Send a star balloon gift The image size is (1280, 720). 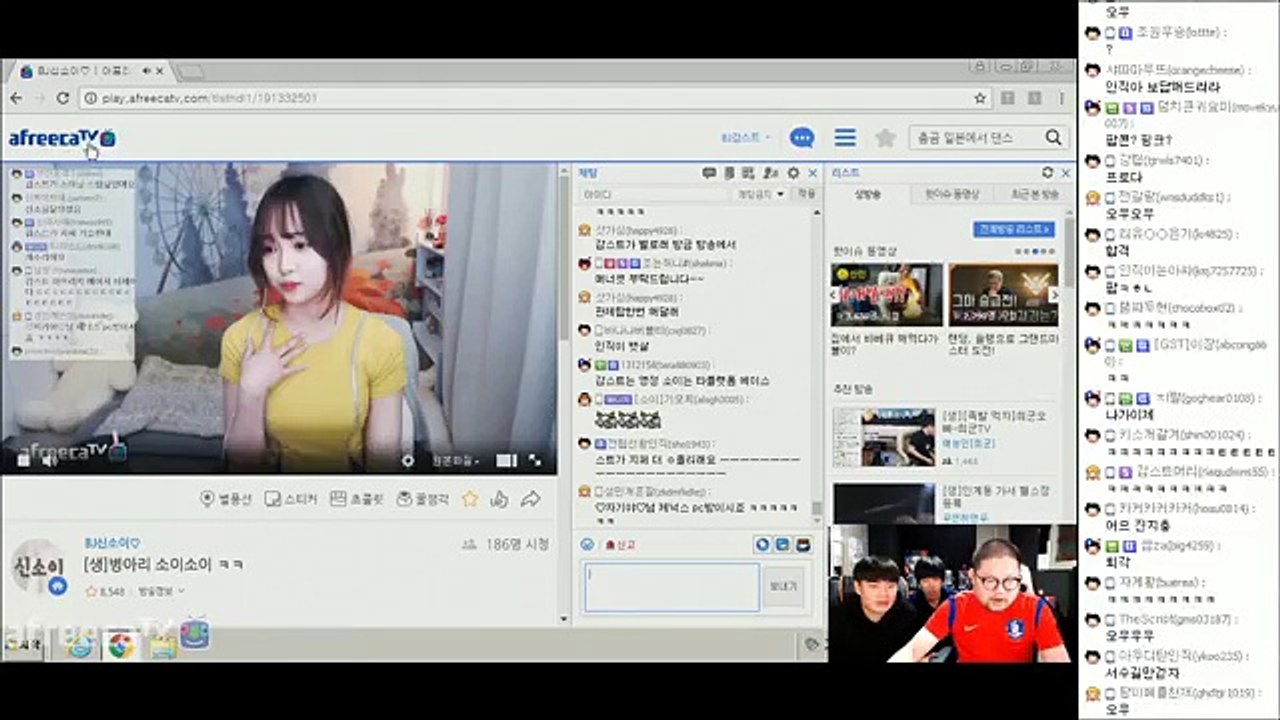[226, 498]
